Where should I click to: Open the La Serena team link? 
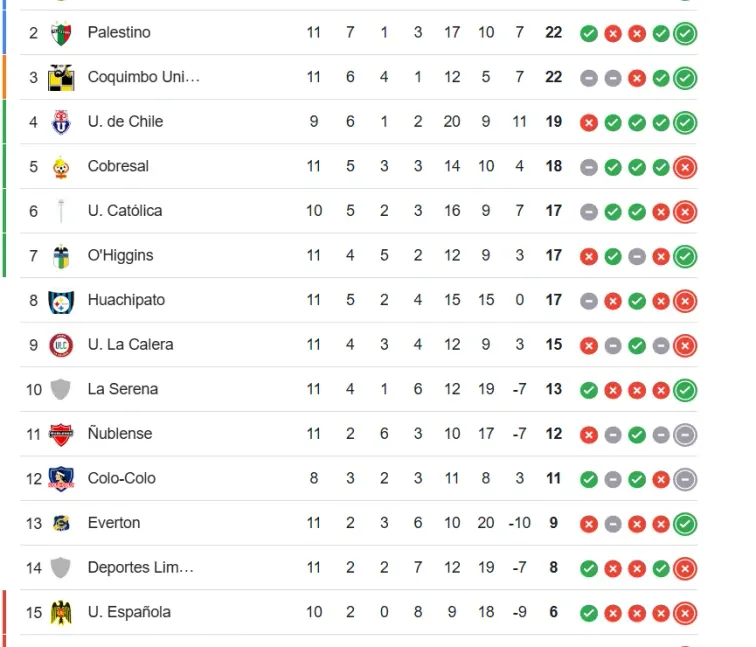123,389
